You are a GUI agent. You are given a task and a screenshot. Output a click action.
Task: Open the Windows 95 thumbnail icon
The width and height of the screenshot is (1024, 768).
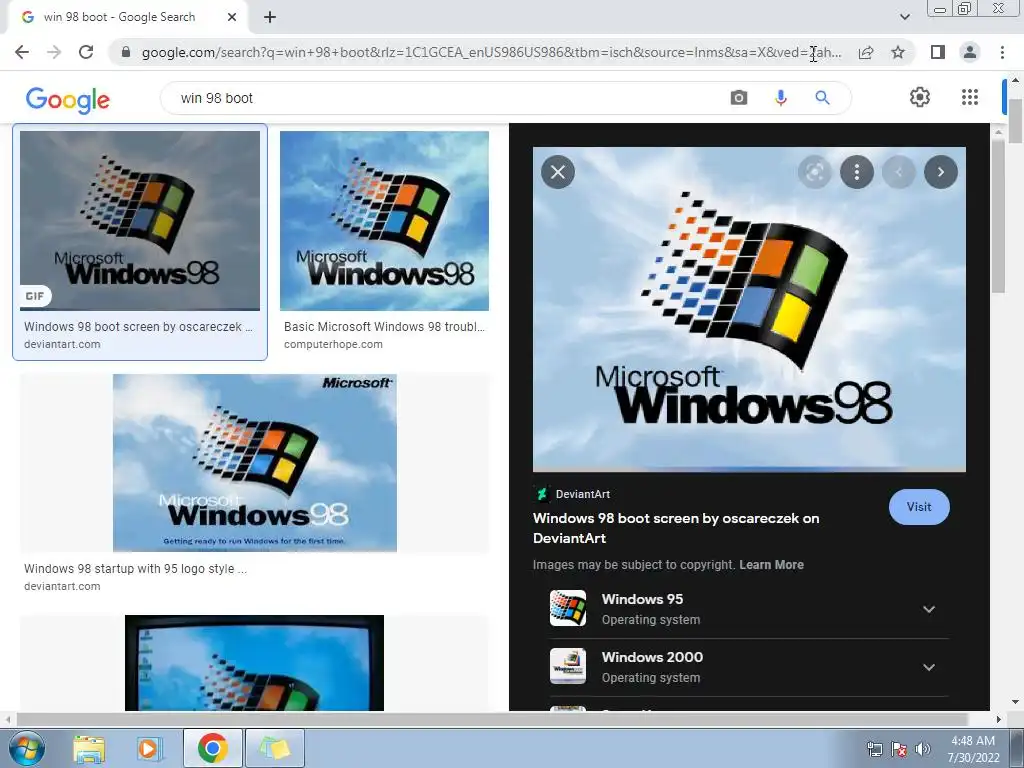(x=568, y=608)
